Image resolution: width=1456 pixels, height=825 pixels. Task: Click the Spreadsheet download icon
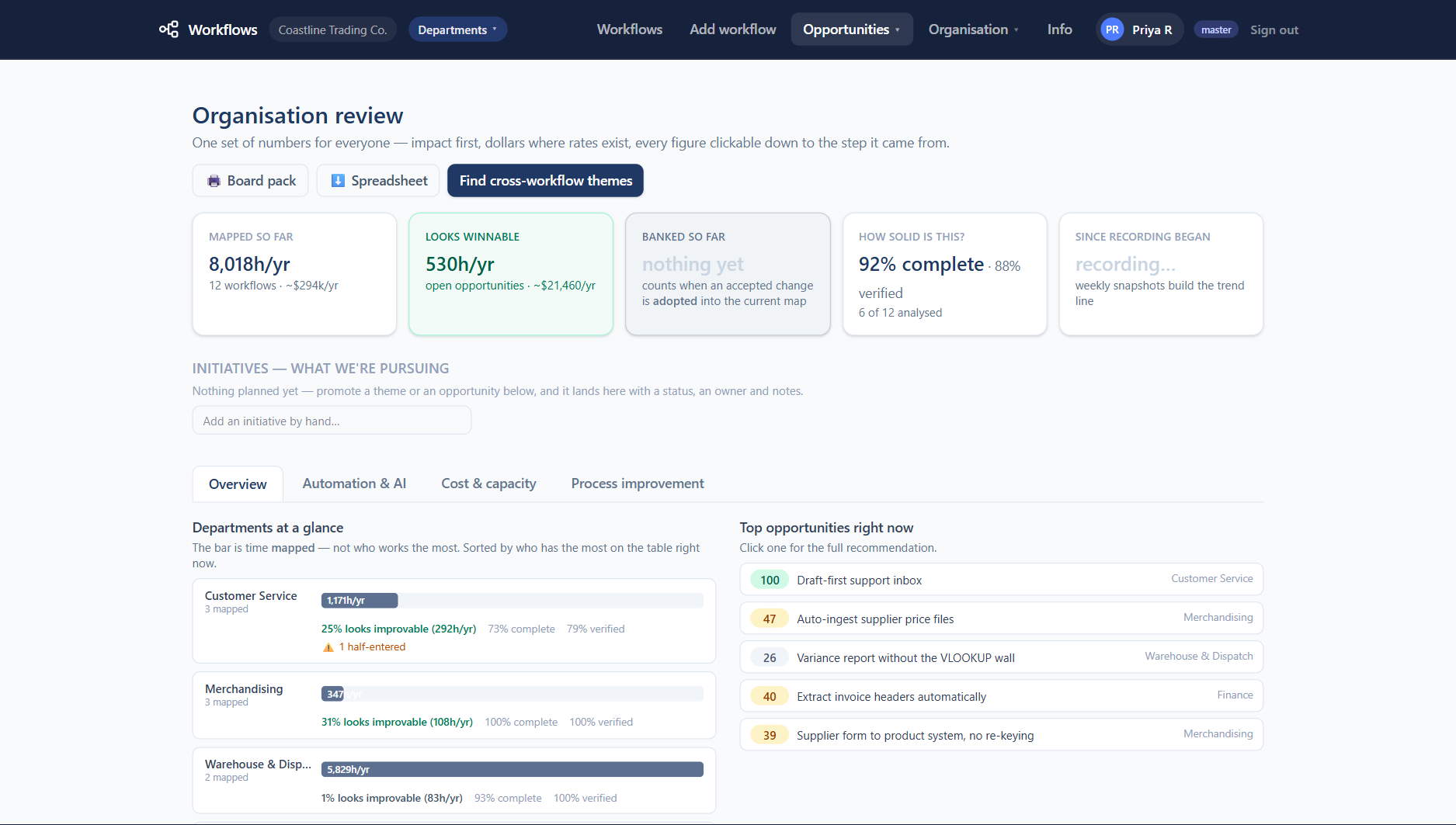(338, 181)
